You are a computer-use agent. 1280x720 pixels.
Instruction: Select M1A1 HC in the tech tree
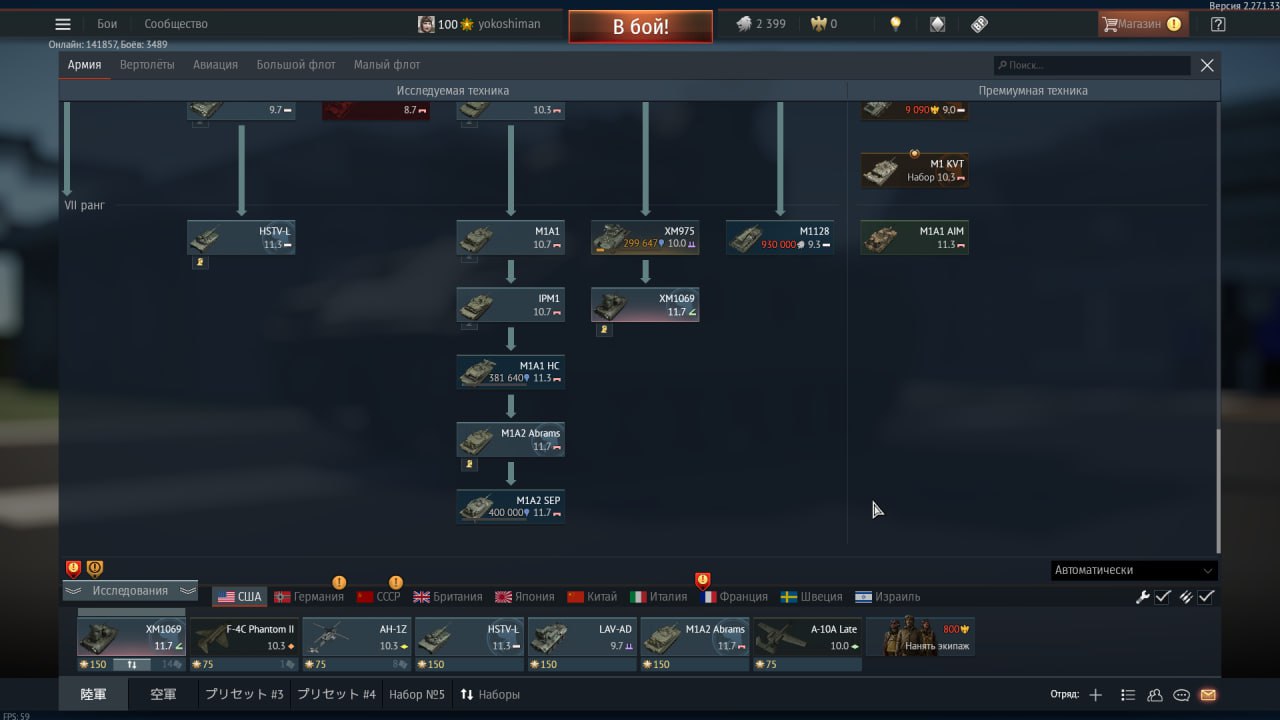pos(511,372)
